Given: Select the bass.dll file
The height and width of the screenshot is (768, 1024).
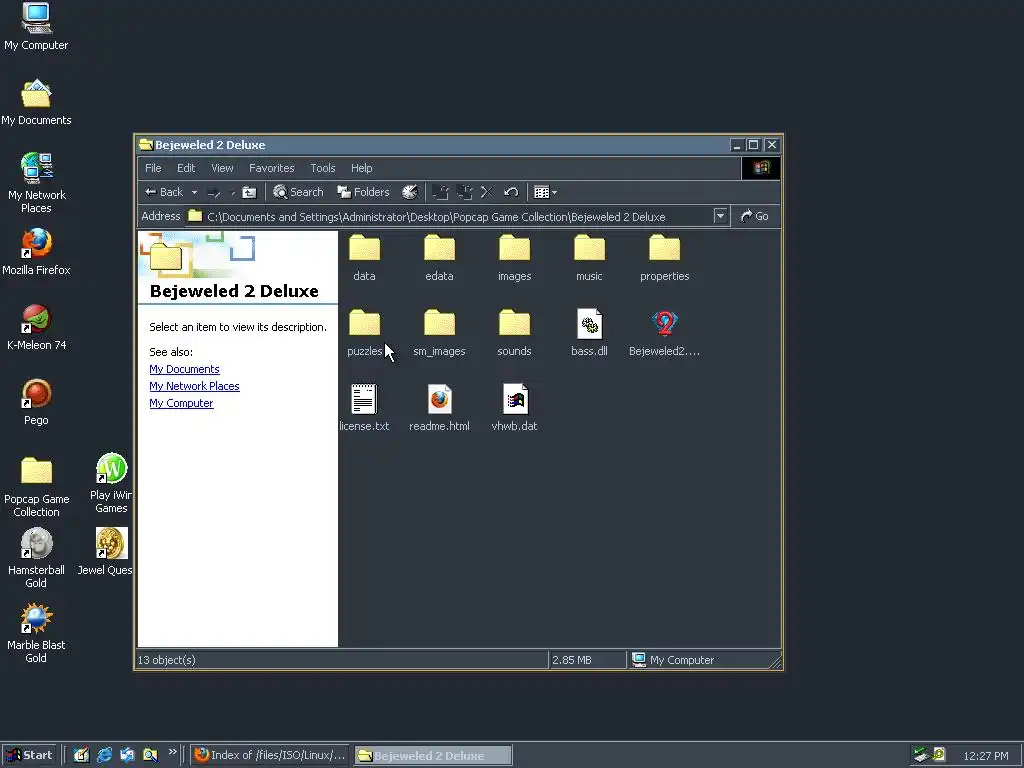Looking at the screenshot, I should 589,333.
